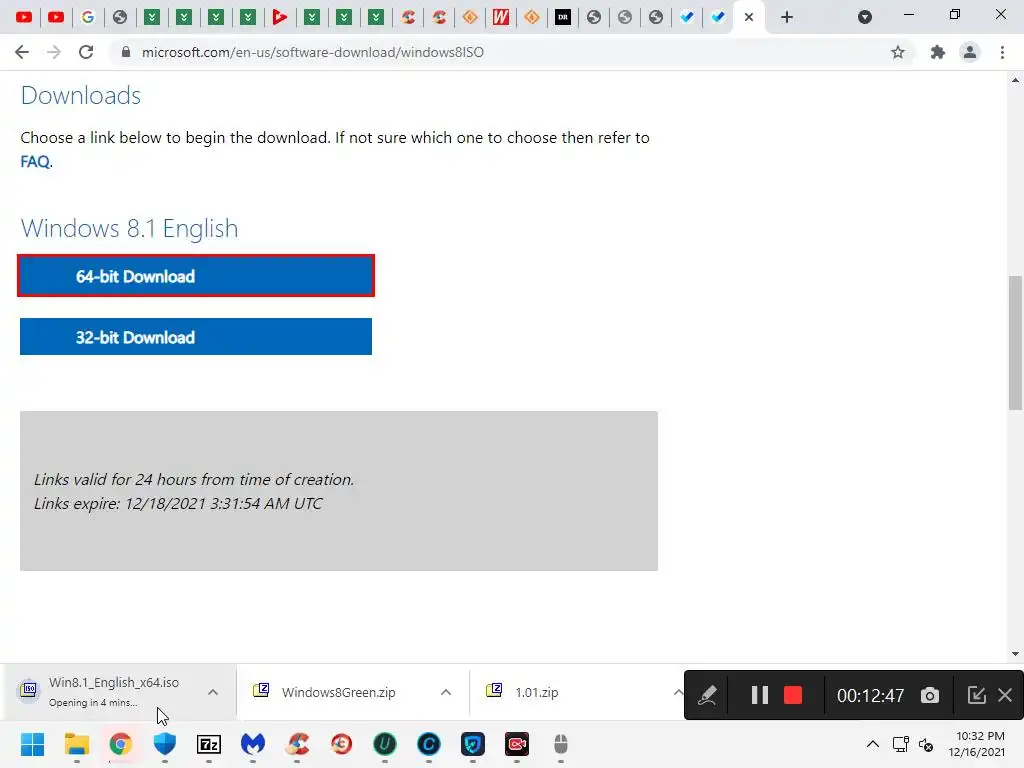Viewport: 1024px width, 768px height.
Task: Open File Explorer from the taskbar
Action: tap(76, 744)
